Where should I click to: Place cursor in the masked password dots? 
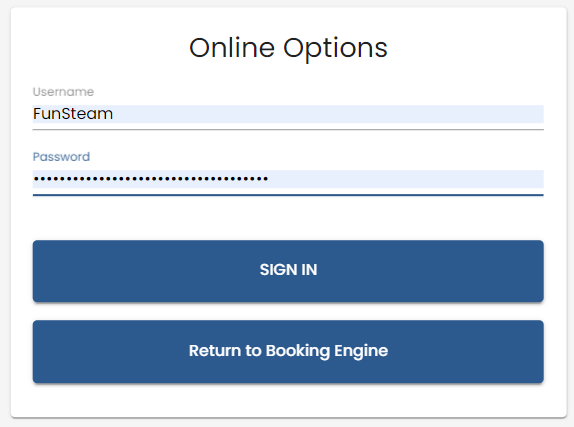[151, 179]
